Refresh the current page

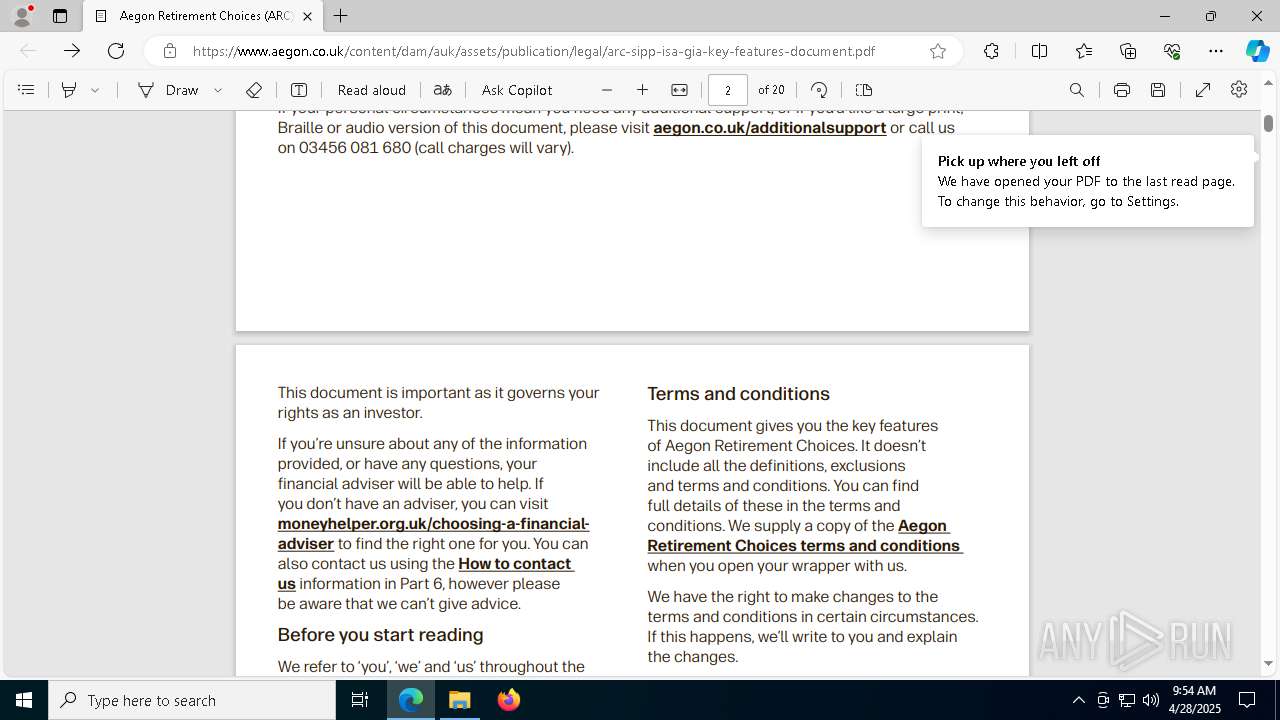point(116,51)
